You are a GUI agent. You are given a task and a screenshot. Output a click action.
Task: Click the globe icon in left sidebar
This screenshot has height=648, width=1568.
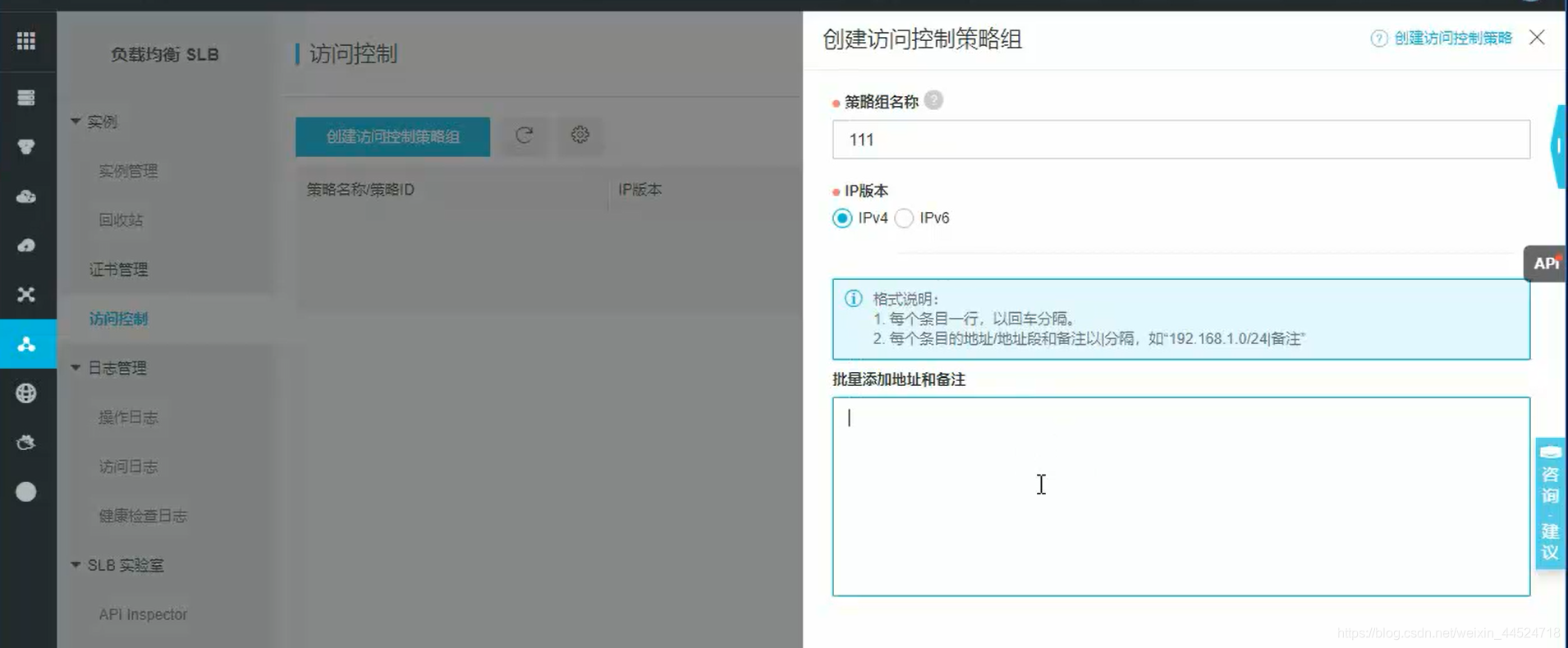(x=26, y=393)
